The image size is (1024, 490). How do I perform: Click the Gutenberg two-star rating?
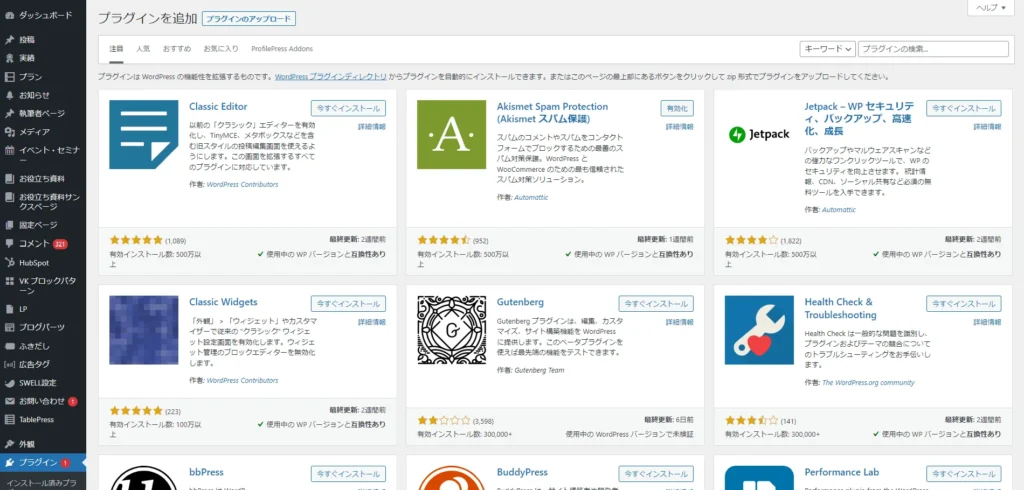coord(443,421)
